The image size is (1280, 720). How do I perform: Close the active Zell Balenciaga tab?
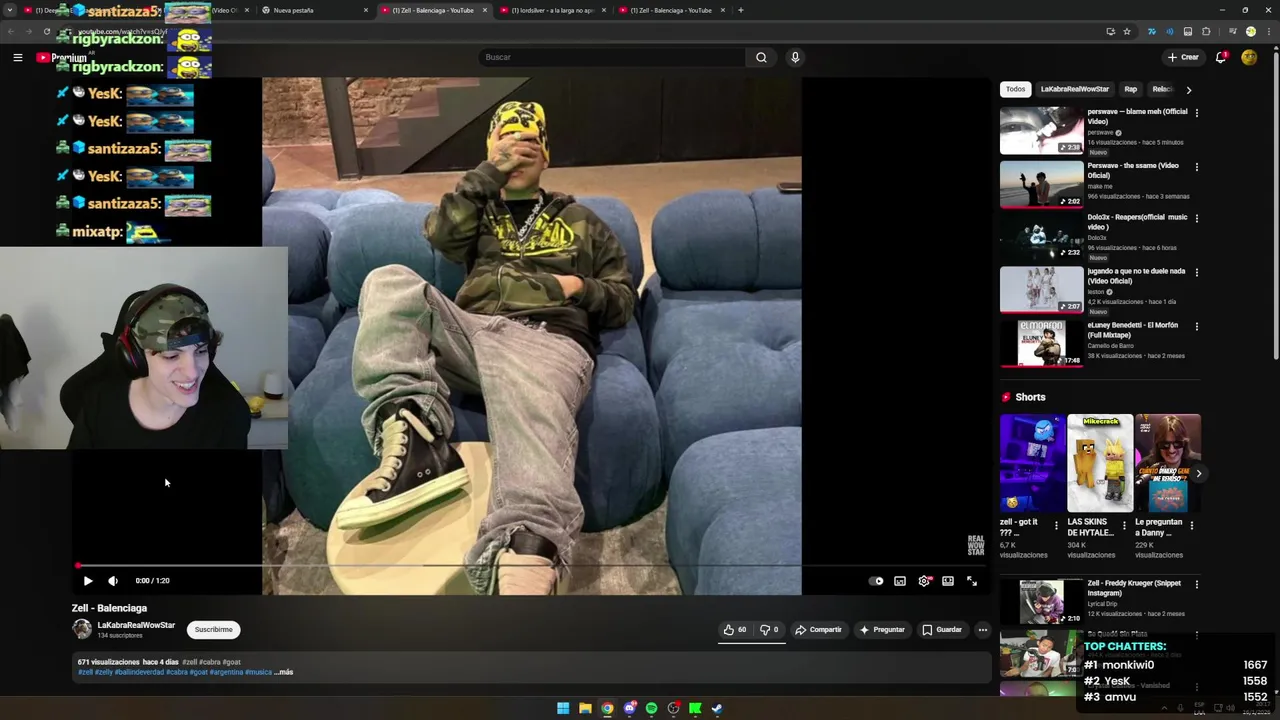point(485,10)
